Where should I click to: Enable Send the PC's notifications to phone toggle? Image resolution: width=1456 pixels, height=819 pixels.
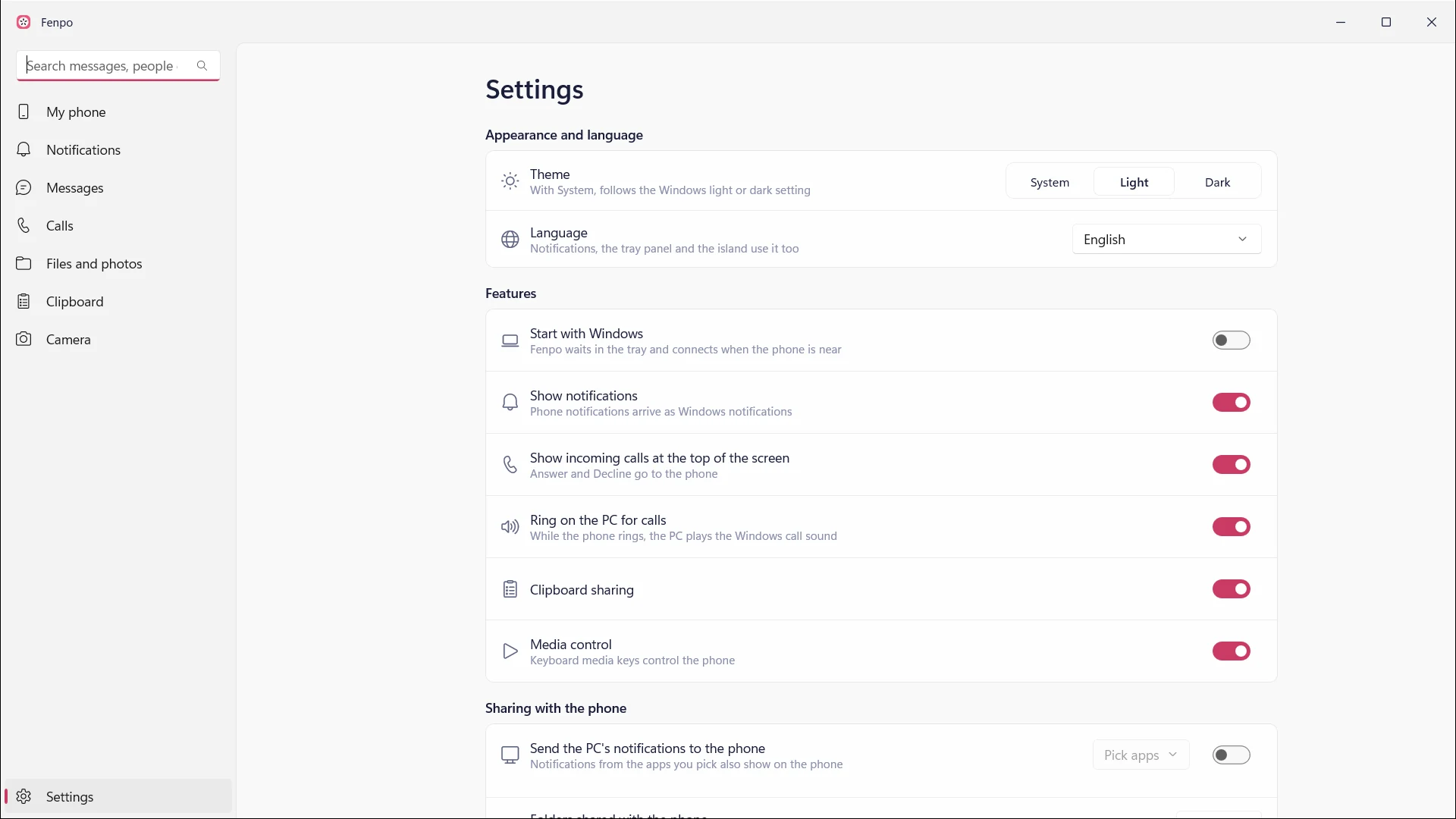point(1231,755)
